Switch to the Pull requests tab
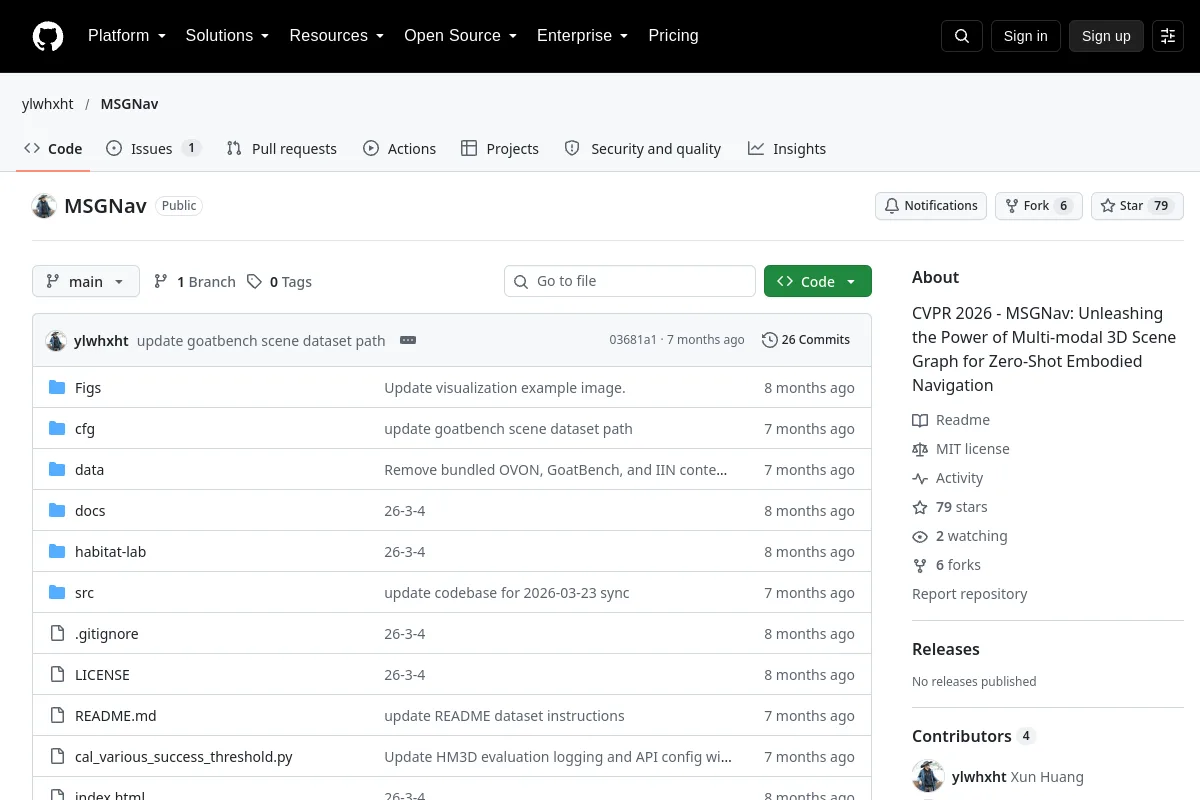The height and width of the screenshot is (800, 1200). (x=282, y=149)
